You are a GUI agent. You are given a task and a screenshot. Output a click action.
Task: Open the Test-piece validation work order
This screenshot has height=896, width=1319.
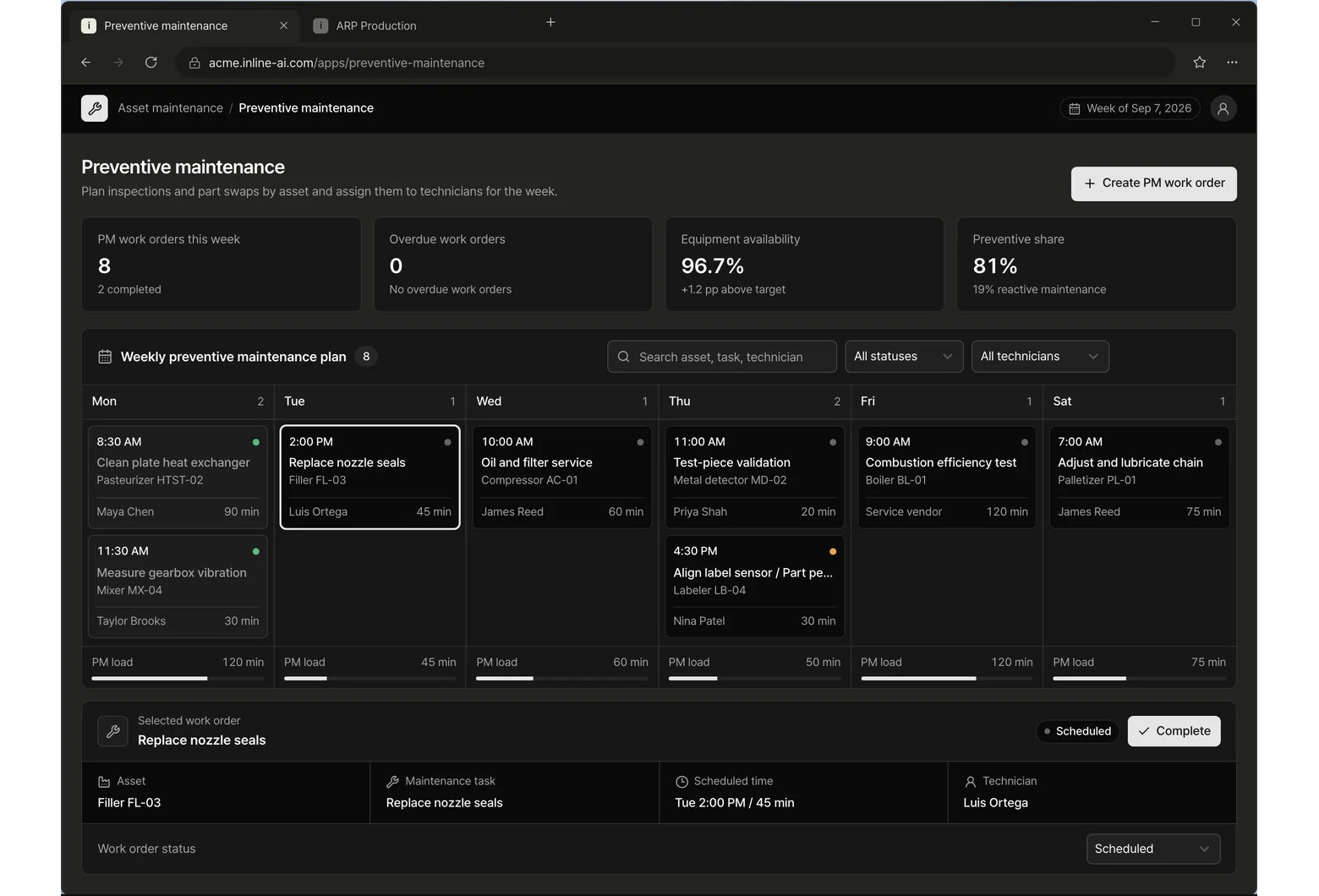point(754,477)
